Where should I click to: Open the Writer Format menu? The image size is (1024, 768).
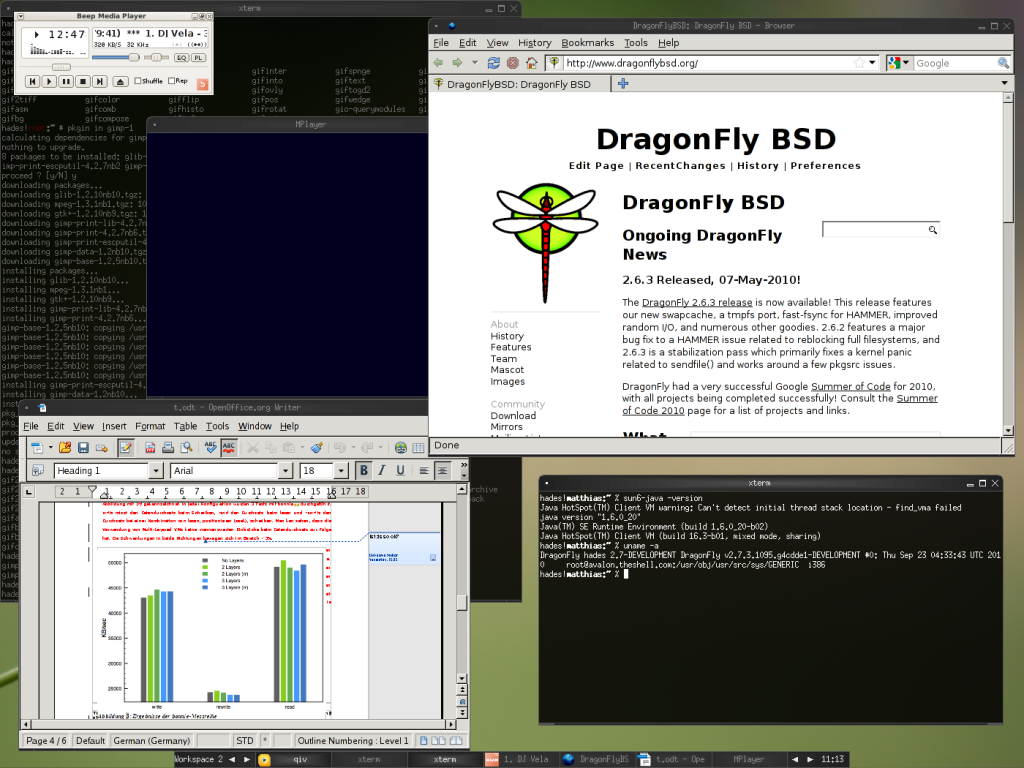pyautogui.click(x=150, y=426)
